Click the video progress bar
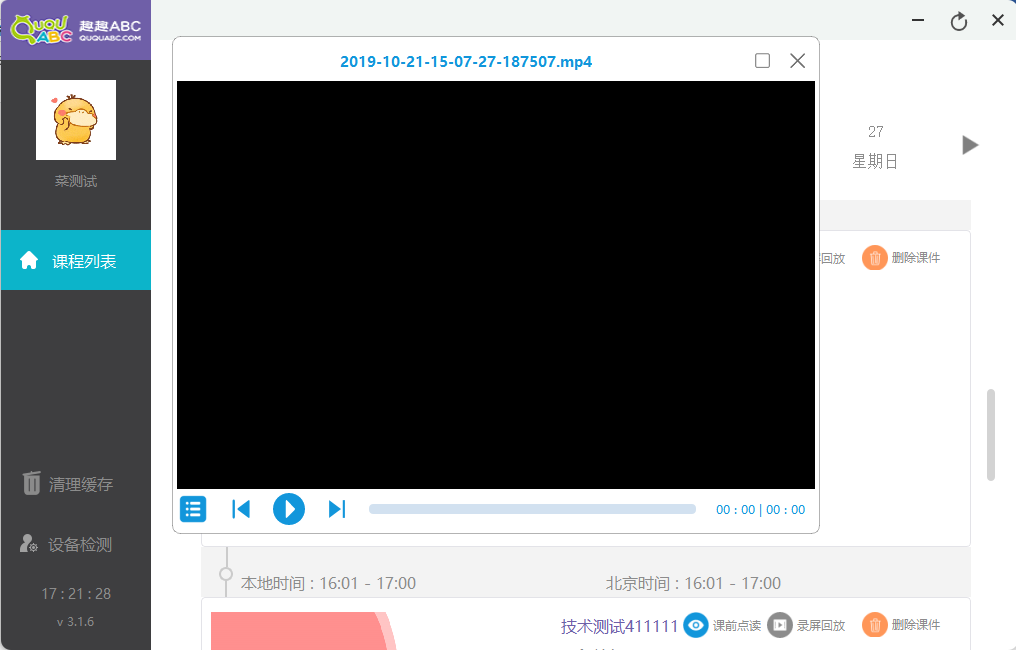The height and width of the screenshot is (650, 1016). click(532, 509)
